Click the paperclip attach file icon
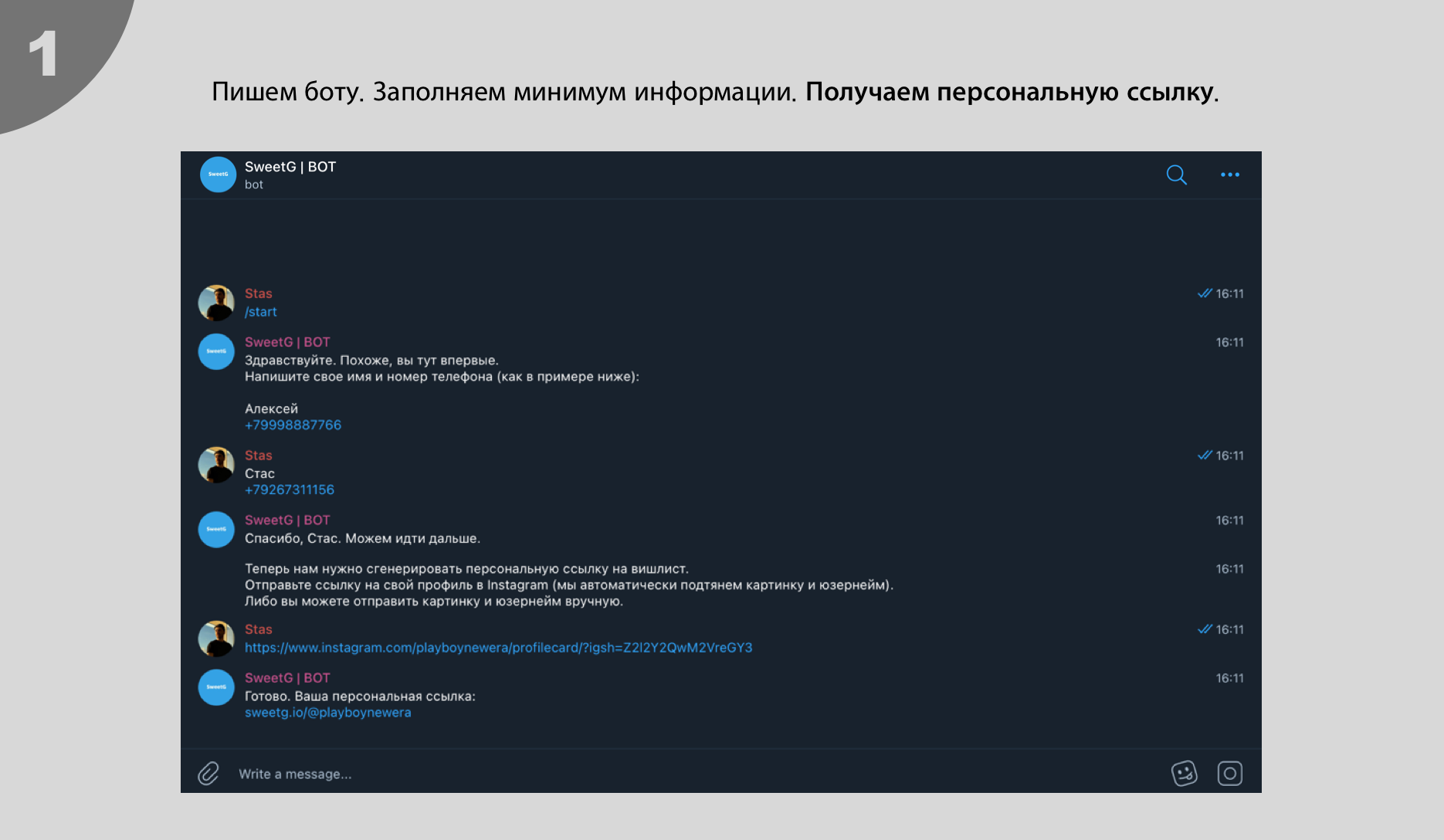 pyautogui.click(x=208, y=774)
